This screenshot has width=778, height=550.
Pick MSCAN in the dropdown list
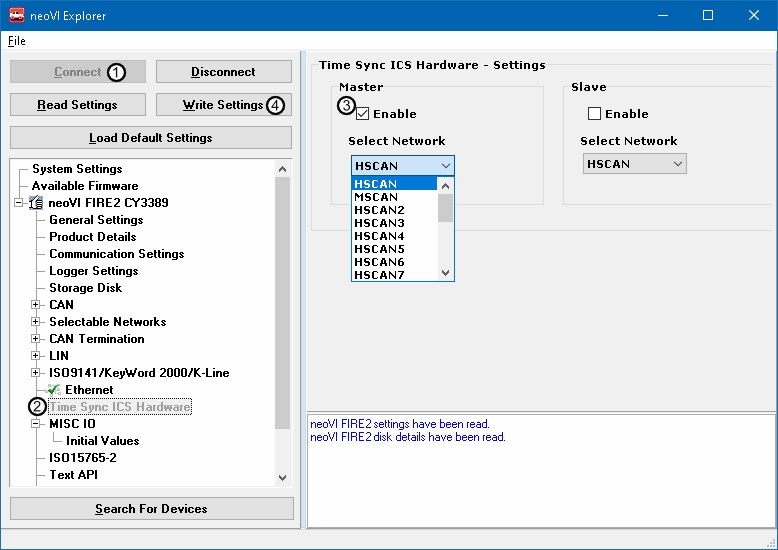[x=376, y=197]
